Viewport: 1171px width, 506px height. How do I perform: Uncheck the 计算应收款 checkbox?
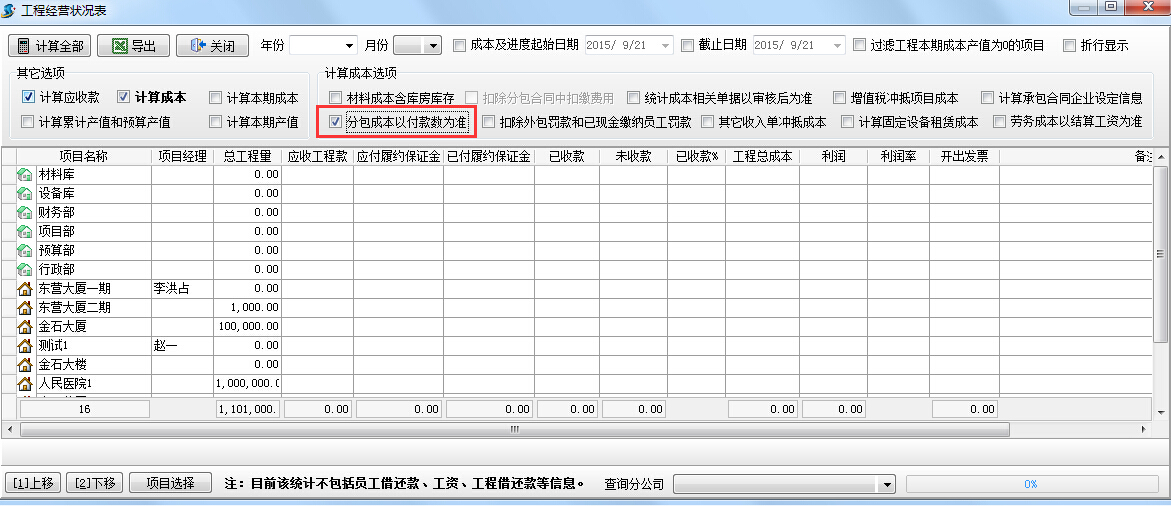pyautogui.click(x=29, y=97)
